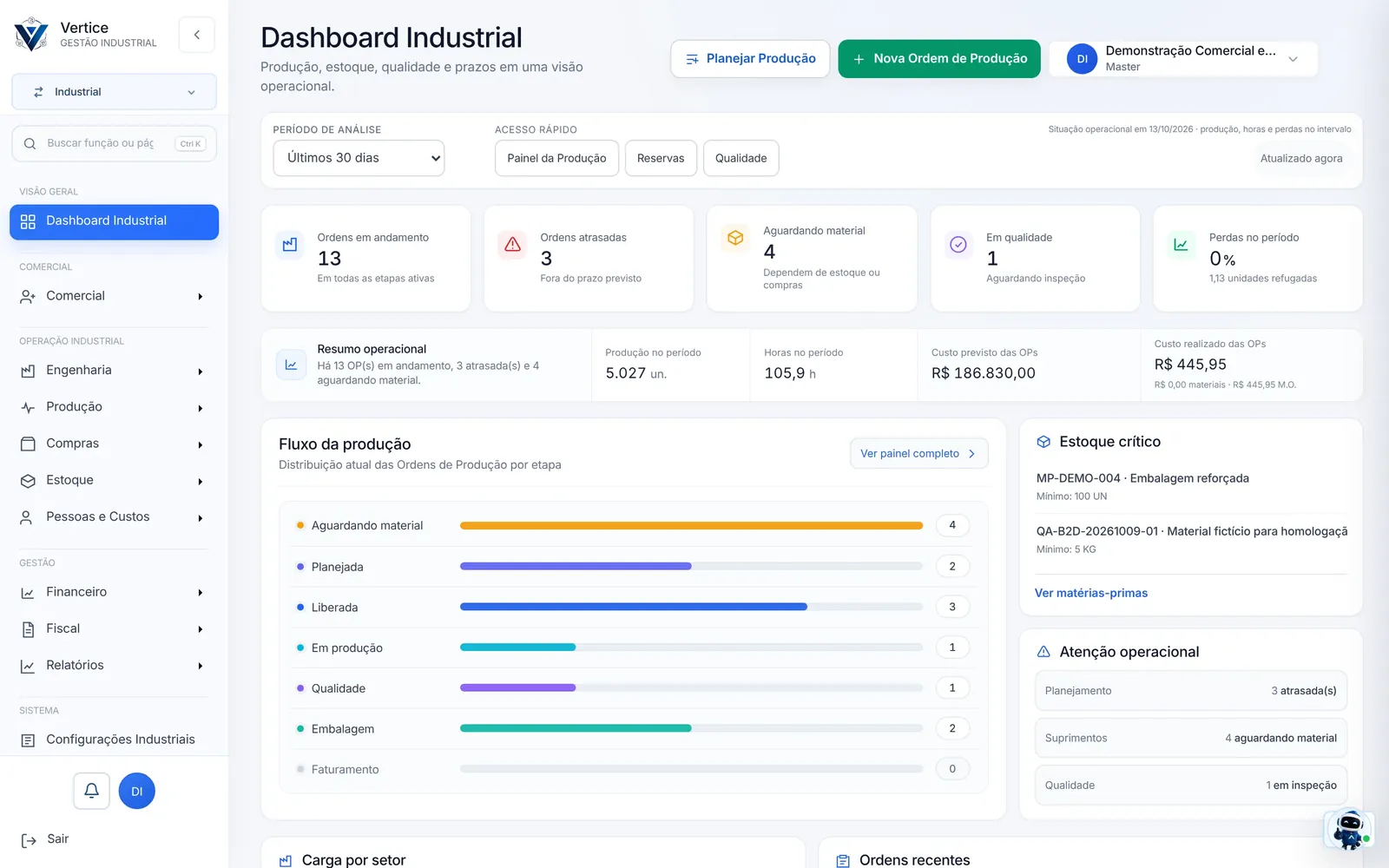
Task: Open the Últimos 30 dias period dropdown
Action: [x=359, y=158]
